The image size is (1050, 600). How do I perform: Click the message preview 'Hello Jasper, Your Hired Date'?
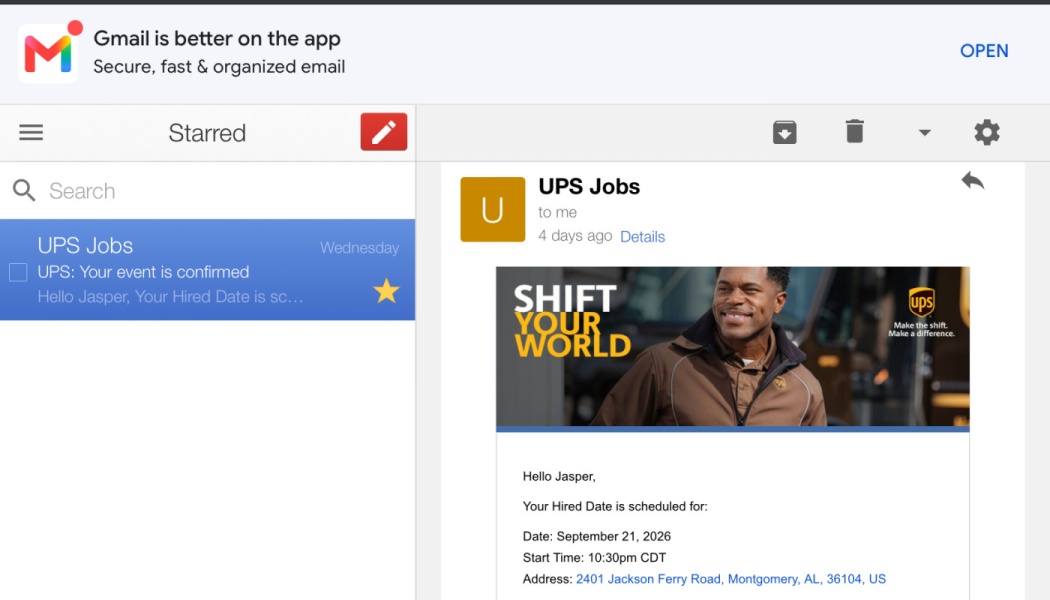[170, 297]
